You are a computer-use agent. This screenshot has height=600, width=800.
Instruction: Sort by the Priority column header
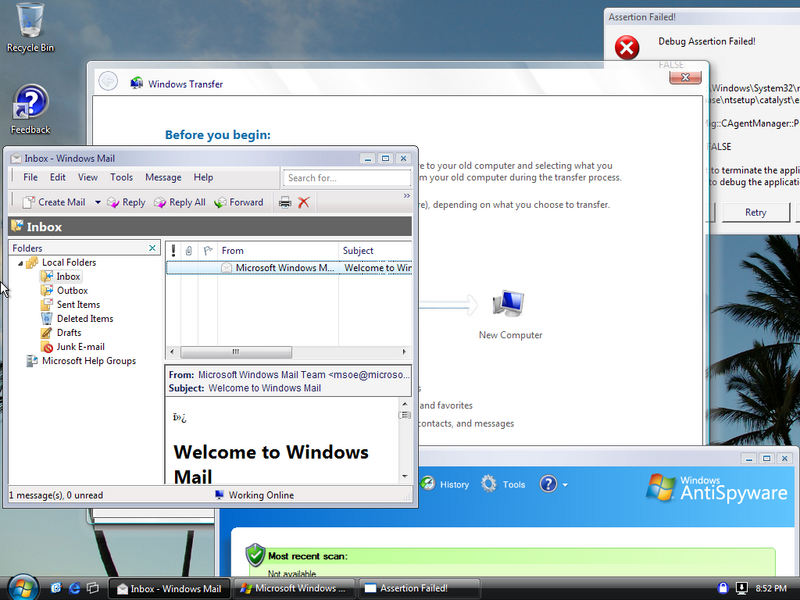click(x=173, y=251)
